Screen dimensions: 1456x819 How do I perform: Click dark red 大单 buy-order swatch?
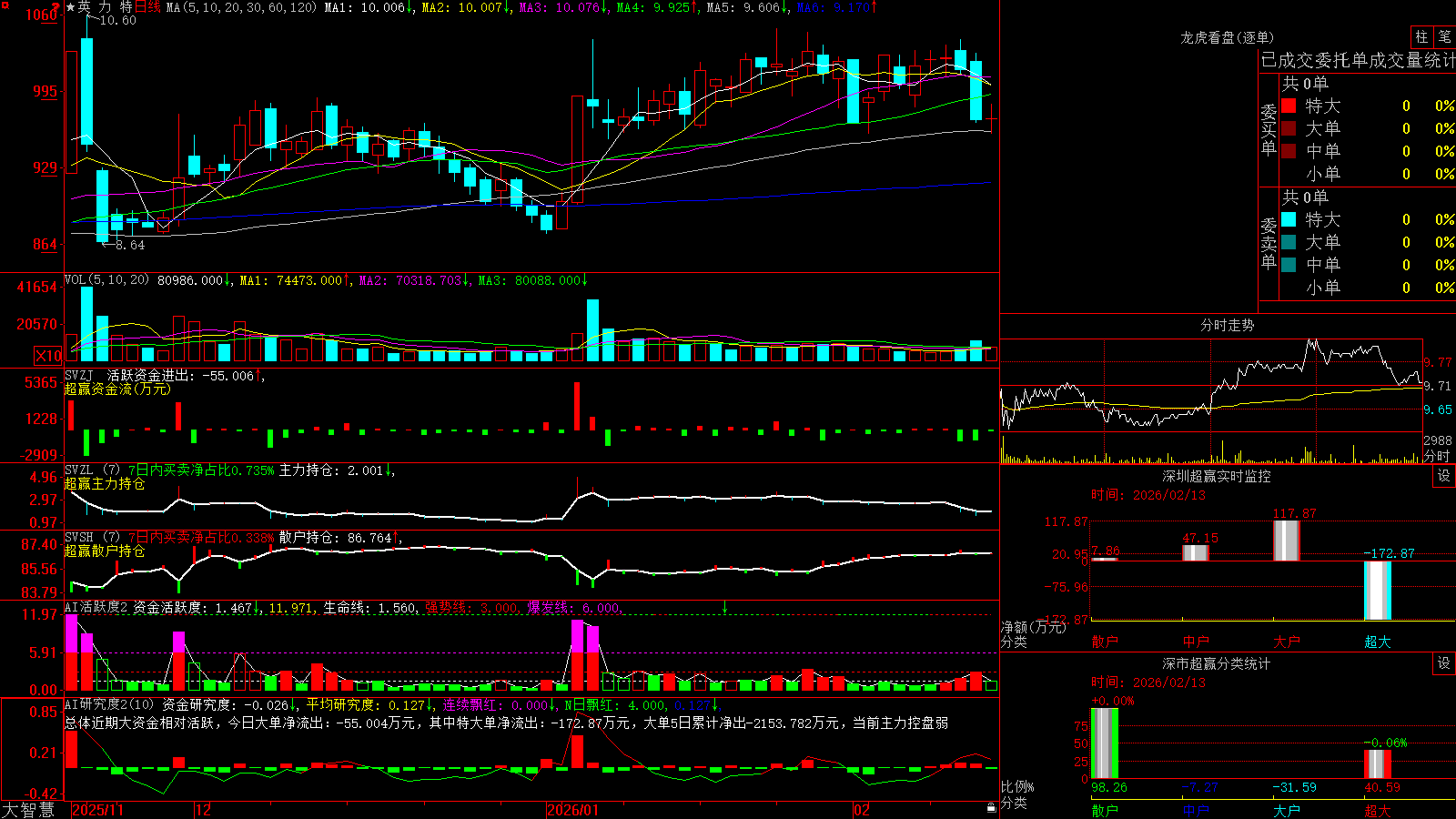point(1289,128)
